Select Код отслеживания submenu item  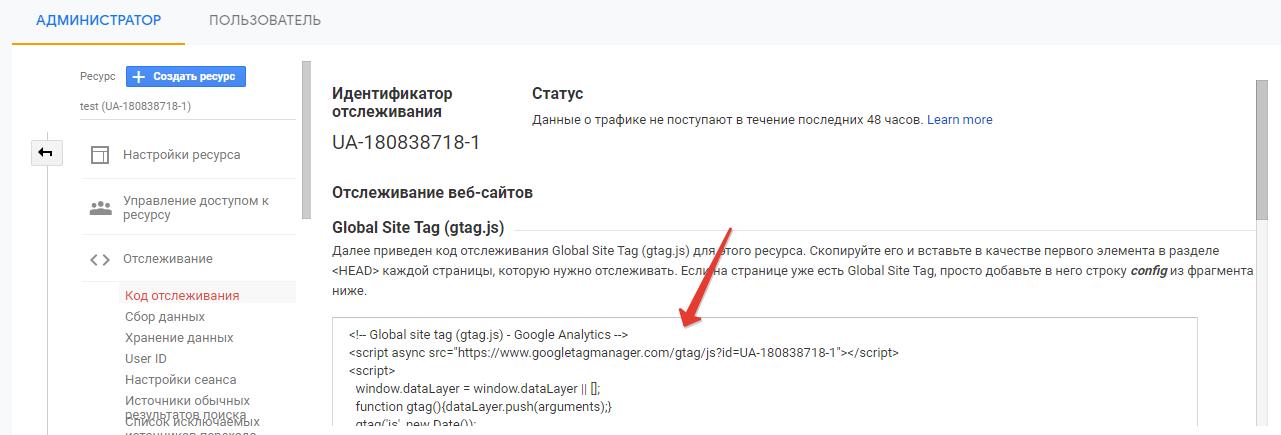[x=182, y=295]
